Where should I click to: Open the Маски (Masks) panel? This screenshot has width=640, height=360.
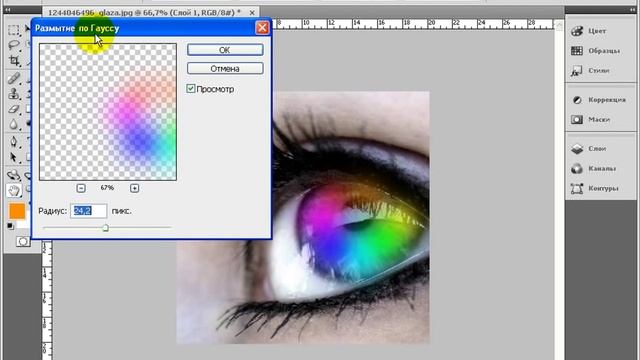[x=590, y=120]
